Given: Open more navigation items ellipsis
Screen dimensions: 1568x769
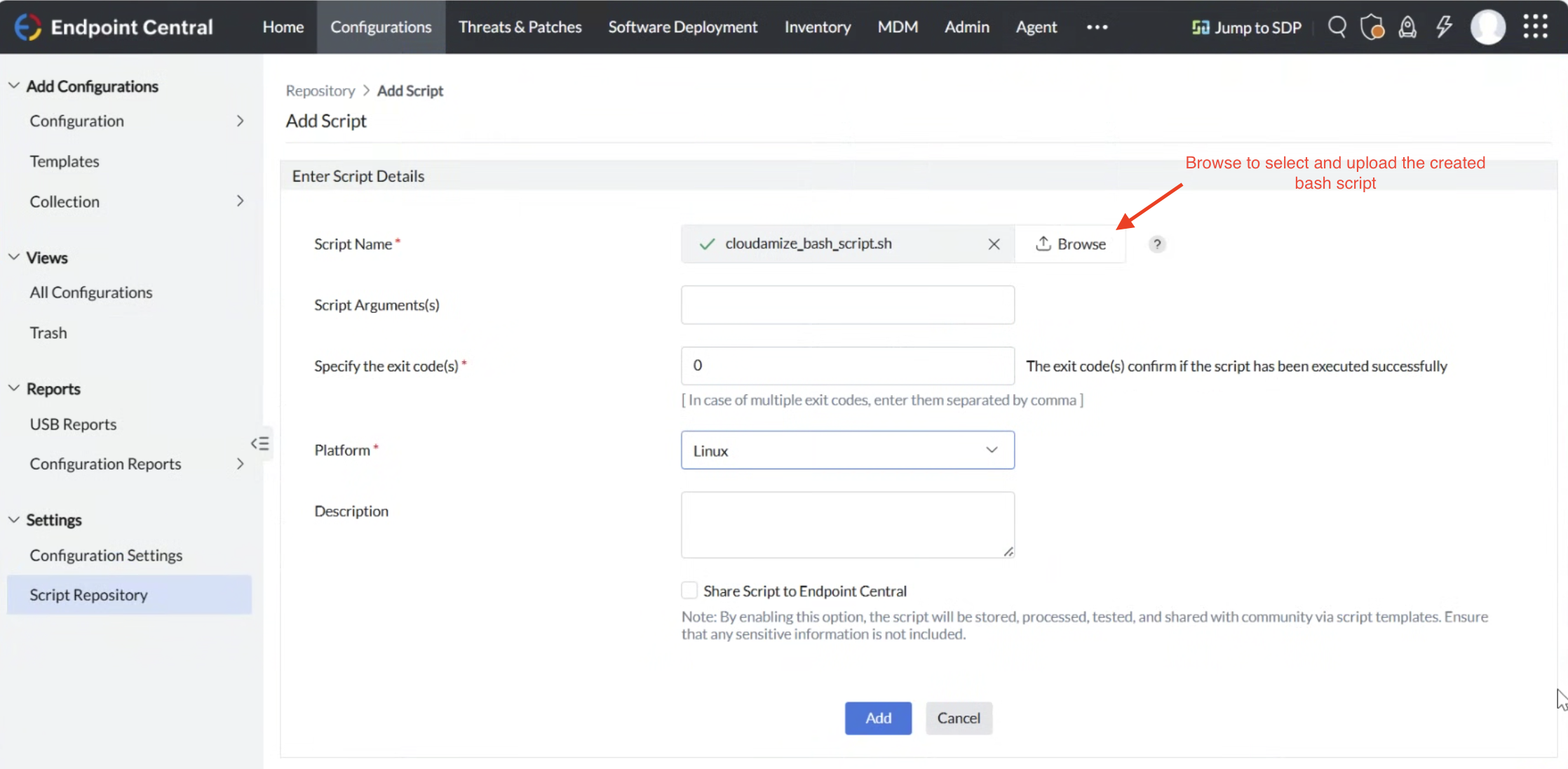Looking at the screenshot, I should tap(1097, 27).
